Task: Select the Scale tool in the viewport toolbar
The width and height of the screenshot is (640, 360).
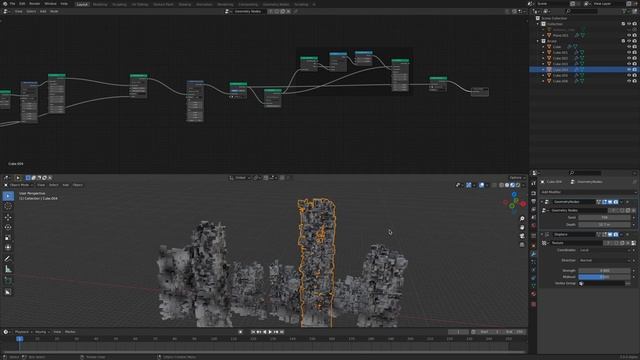Action: [x=8, y=238]
